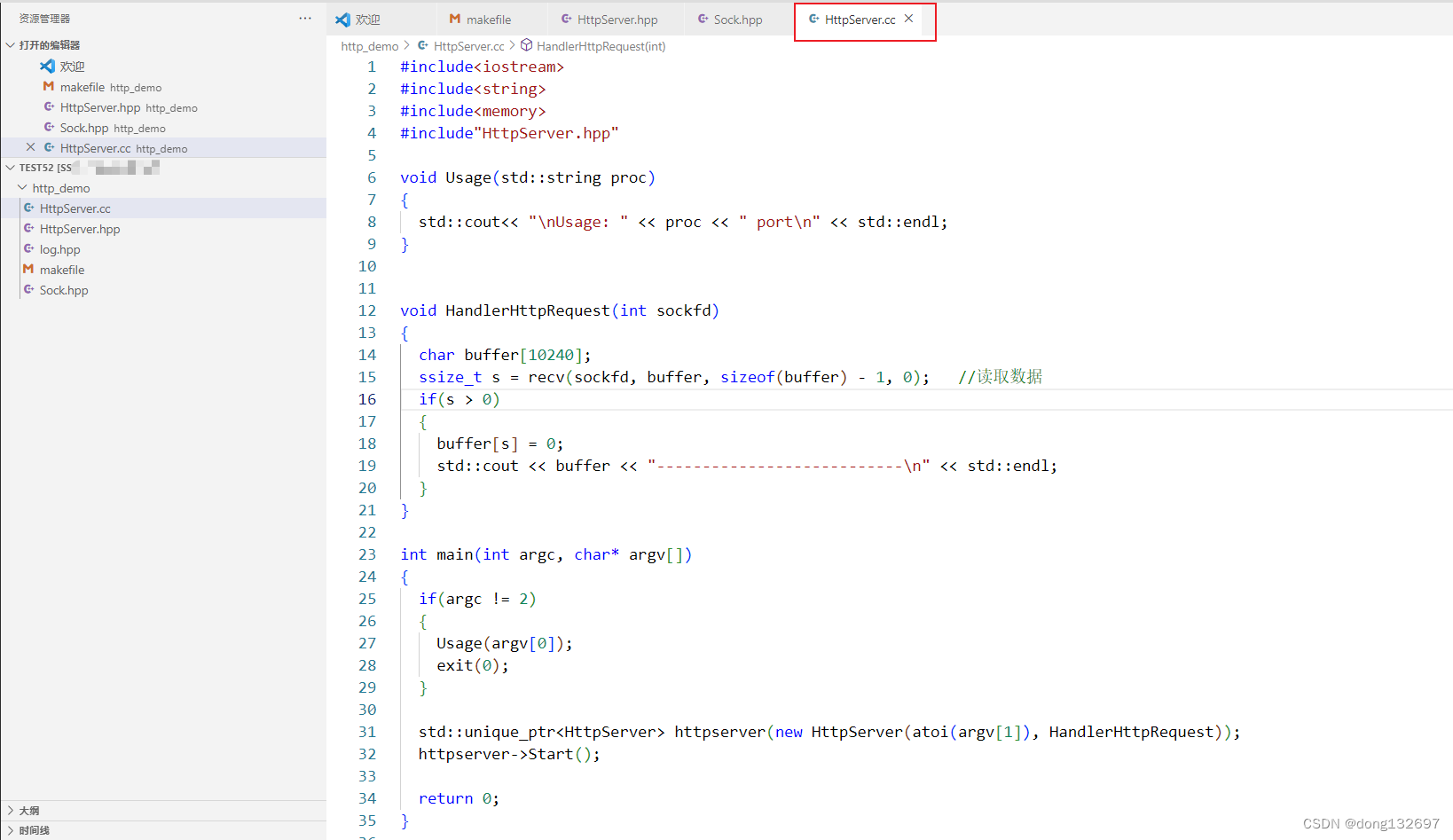The image size is (1453, 840).
Task: Close the HttpServer.cc tab
Action: [908, 19]
